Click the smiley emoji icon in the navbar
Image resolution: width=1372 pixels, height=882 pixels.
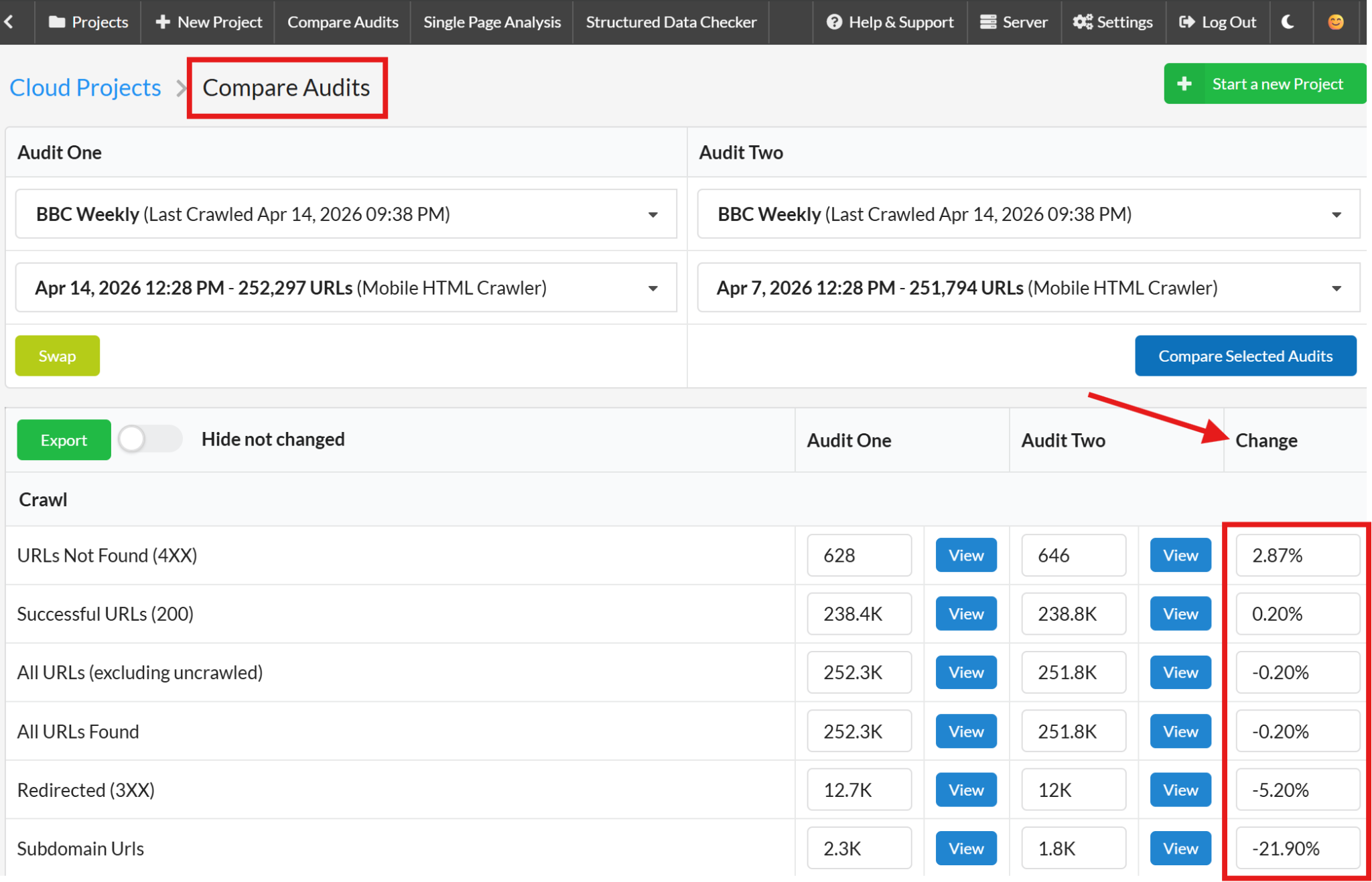(x=1336, y=21)
